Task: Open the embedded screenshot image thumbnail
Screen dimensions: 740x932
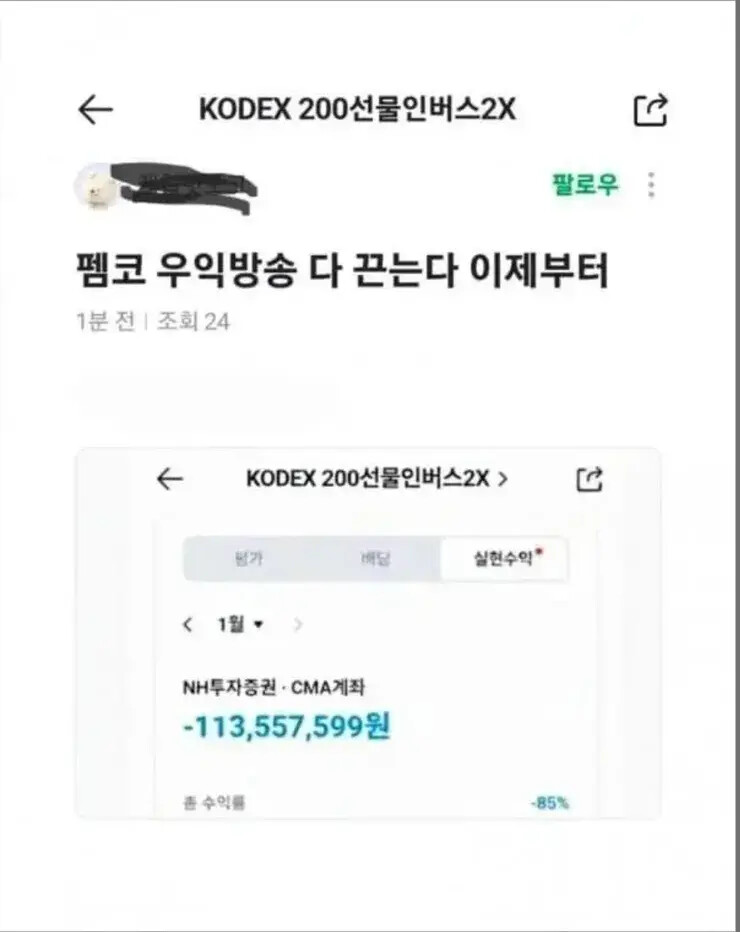Action: click(368, 634)
